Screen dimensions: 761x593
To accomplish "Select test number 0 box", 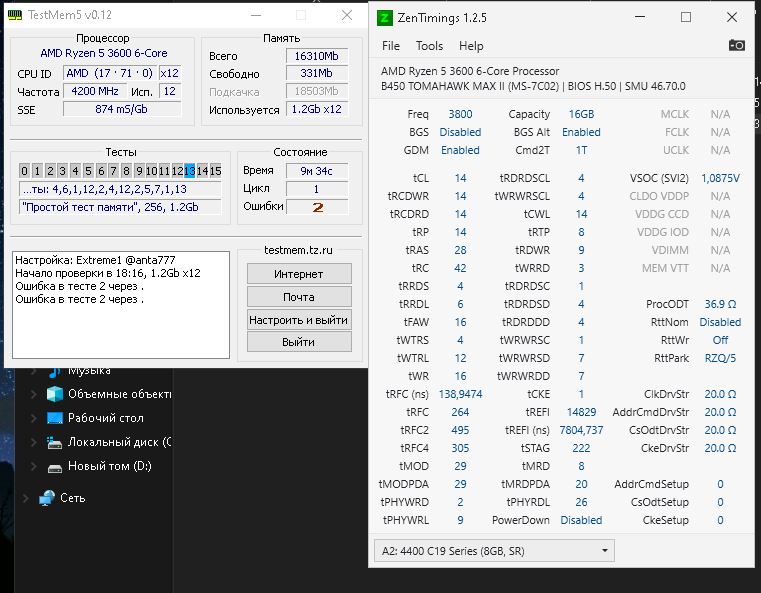I will point(24,171).
